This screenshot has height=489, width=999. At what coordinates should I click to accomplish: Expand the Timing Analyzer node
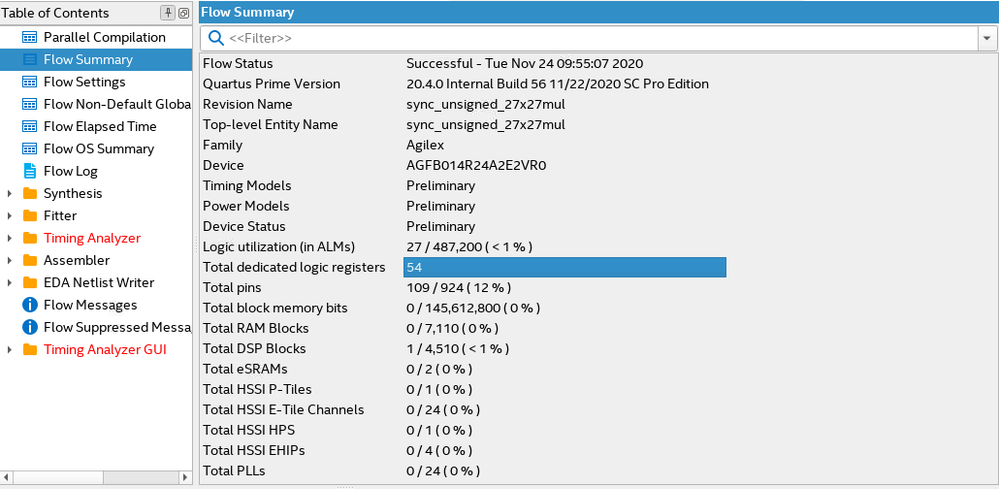[x=10, y=238]
